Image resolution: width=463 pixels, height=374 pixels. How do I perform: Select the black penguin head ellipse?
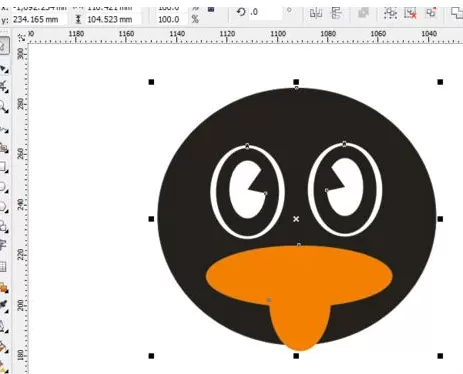tap(297, 117)
